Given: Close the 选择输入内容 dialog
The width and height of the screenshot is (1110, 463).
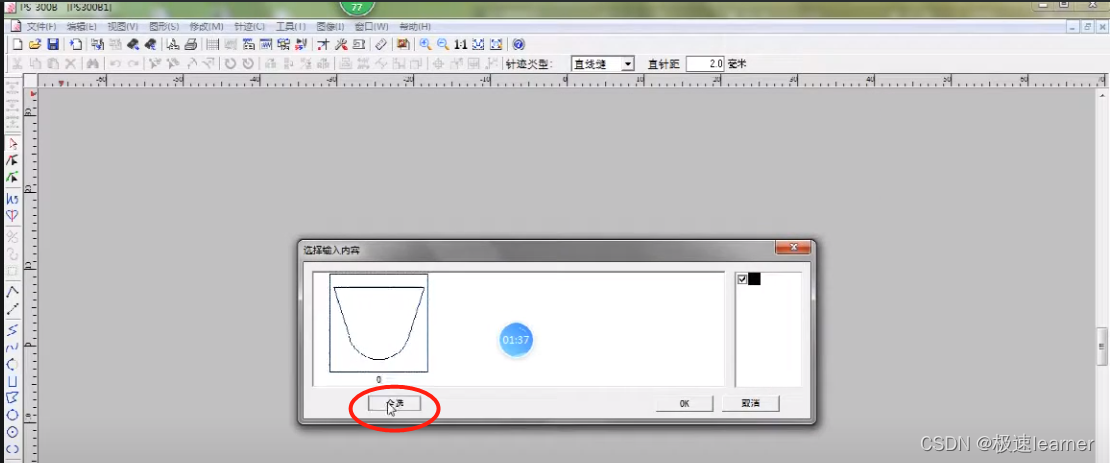Looking at the screenshot, I should 792,247.
